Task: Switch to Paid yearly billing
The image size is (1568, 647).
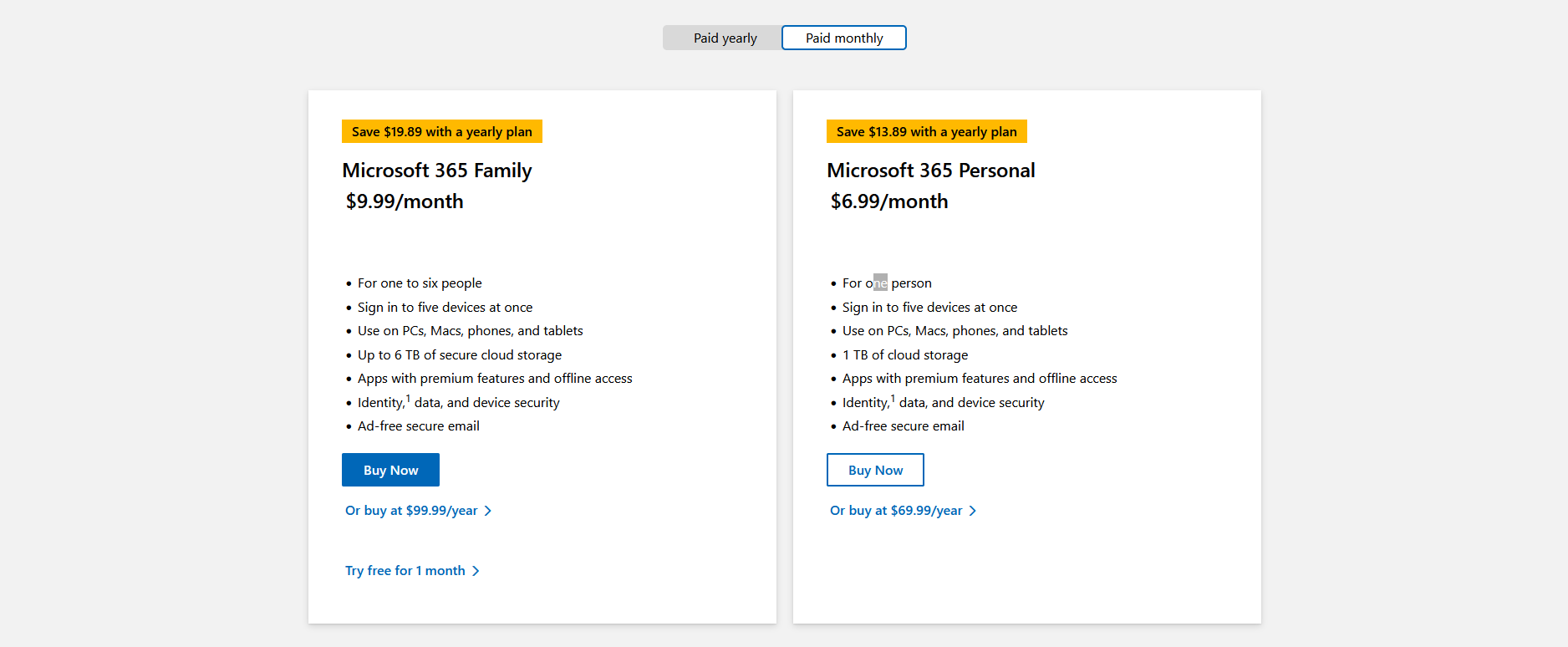Action: click(724, 38)
